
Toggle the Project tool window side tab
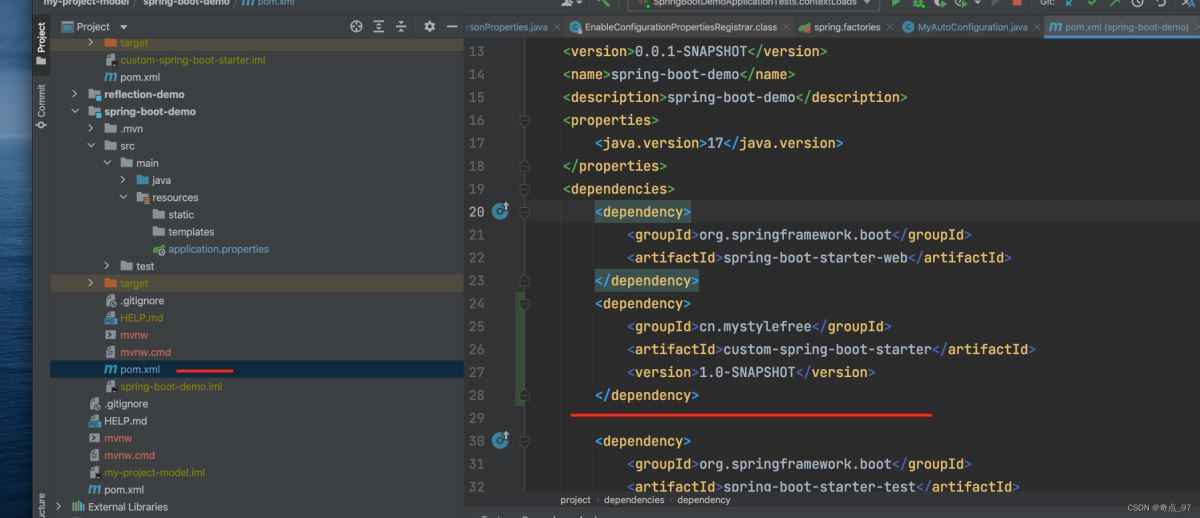coord(41,38)
